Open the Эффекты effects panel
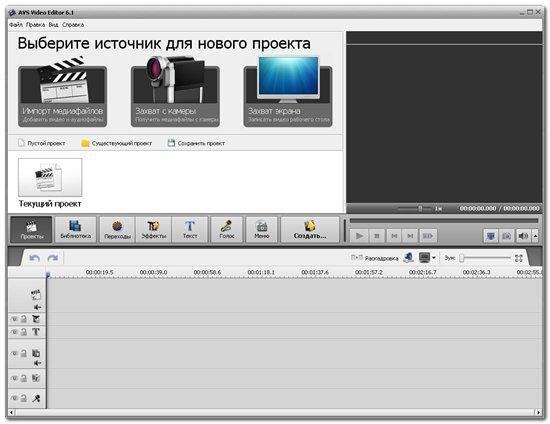The width and height of the screenshot is (550, 424). point(153,230)
